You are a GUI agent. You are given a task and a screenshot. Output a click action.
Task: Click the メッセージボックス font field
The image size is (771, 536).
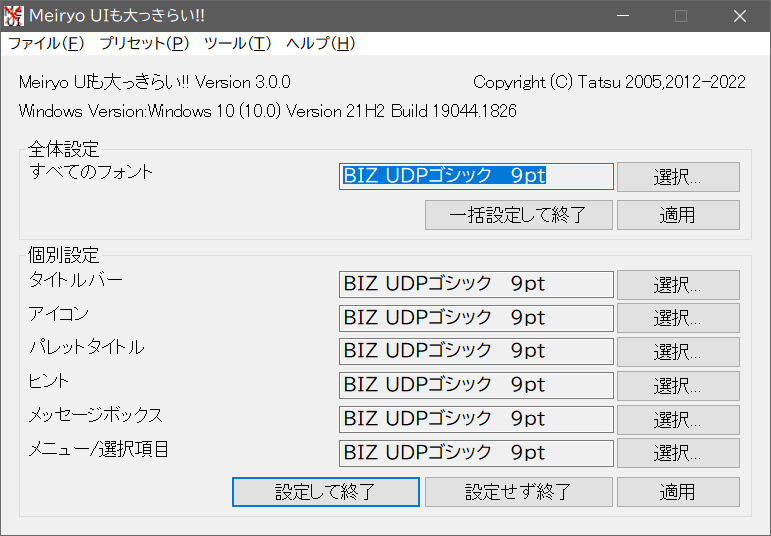tap(476, 419)
